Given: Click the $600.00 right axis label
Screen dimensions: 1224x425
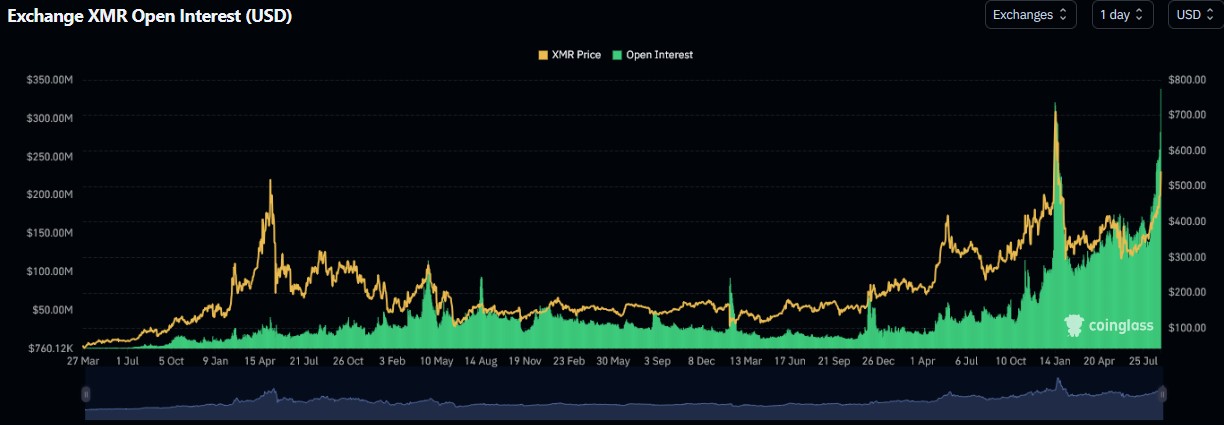Looking at the screenshot, I should [x=1186, y=150].
